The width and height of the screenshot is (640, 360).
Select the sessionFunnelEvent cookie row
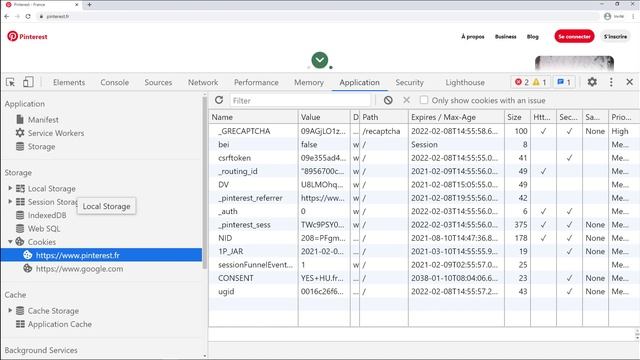pos(424,264)
